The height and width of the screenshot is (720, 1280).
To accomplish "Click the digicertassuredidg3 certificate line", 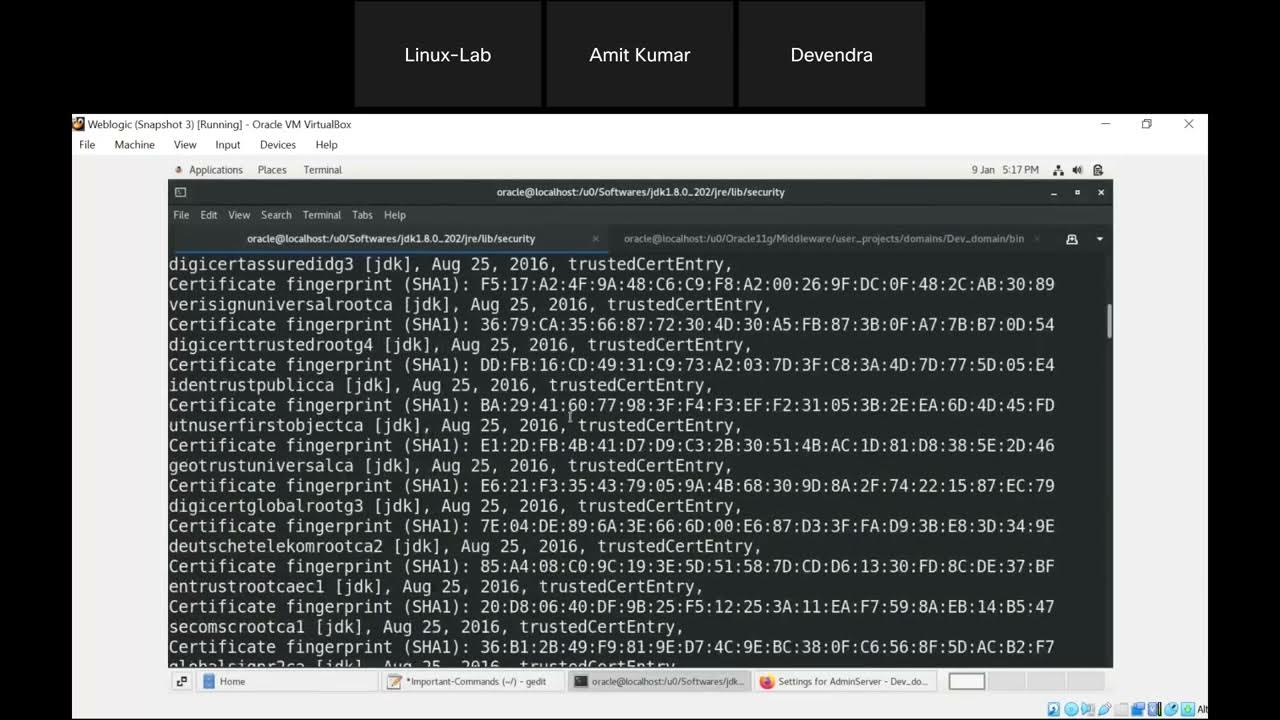I will tap(450, 265).
